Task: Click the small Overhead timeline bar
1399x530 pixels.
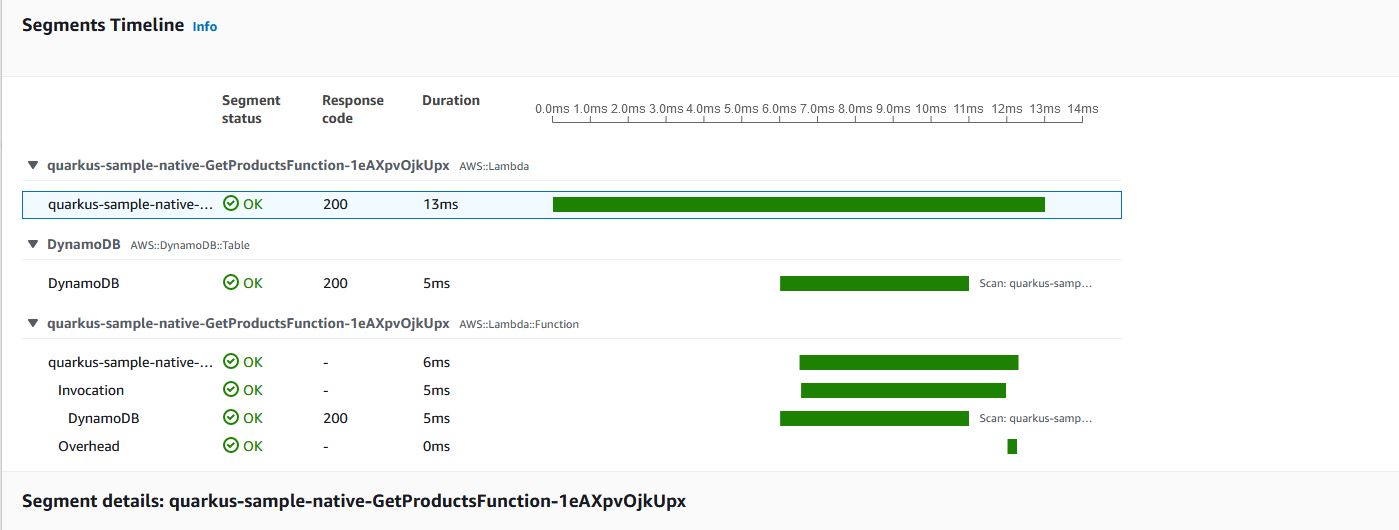Action: [x=1012, y=446]
